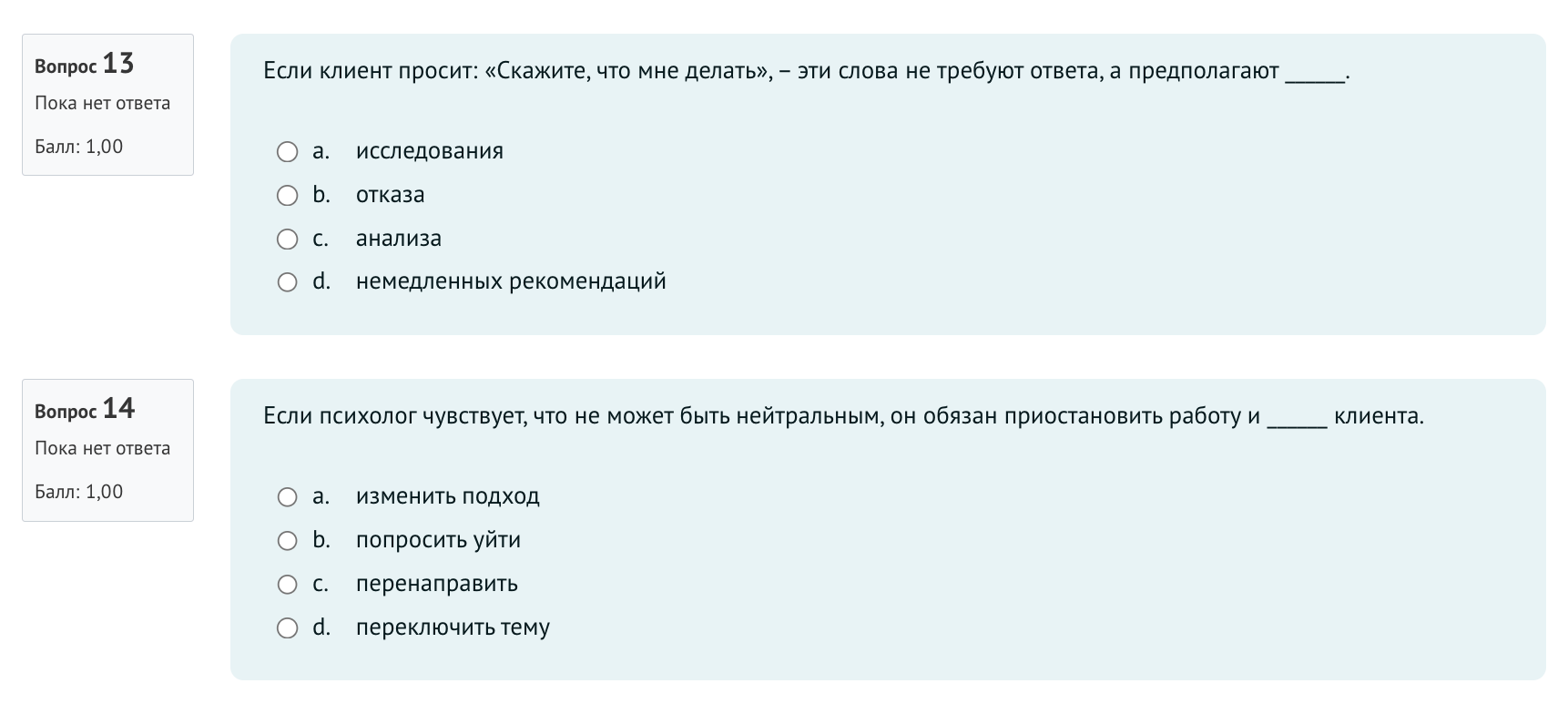This screenshot has height=714, width=1568.
Task: Select radio option «изменить подход» in Question 14
Action: click(288, 496)
